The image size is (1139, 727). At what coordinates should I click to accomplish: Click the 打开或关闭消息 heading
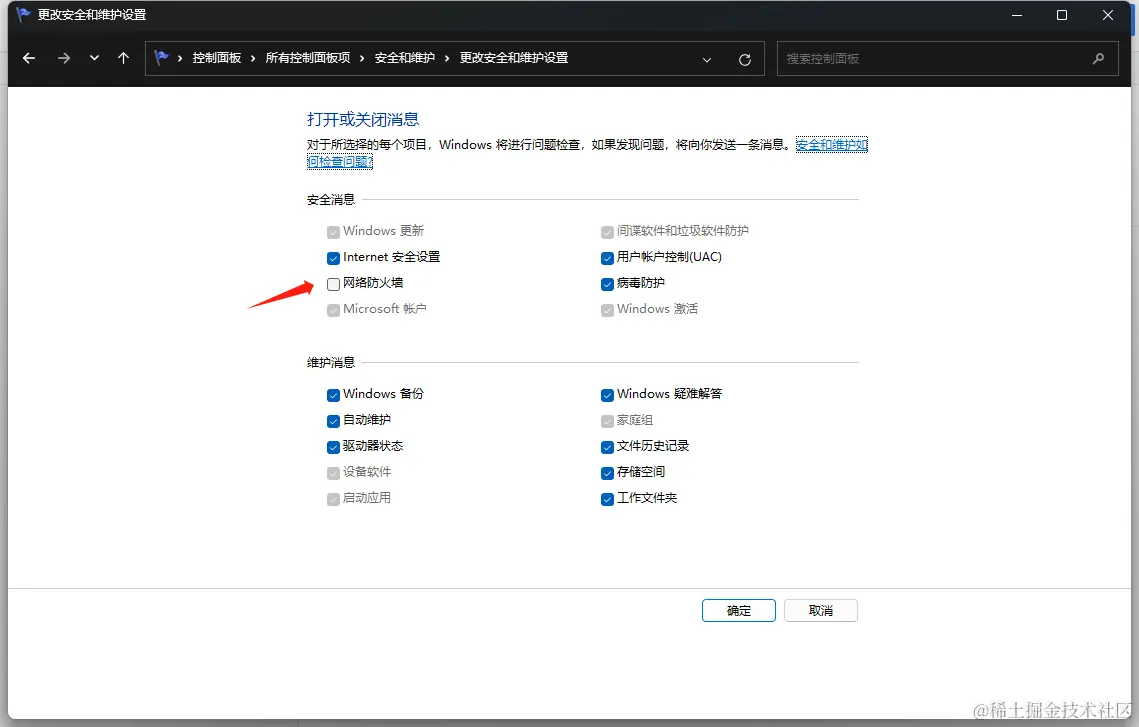pyautogui.click(x=362, y=119)
